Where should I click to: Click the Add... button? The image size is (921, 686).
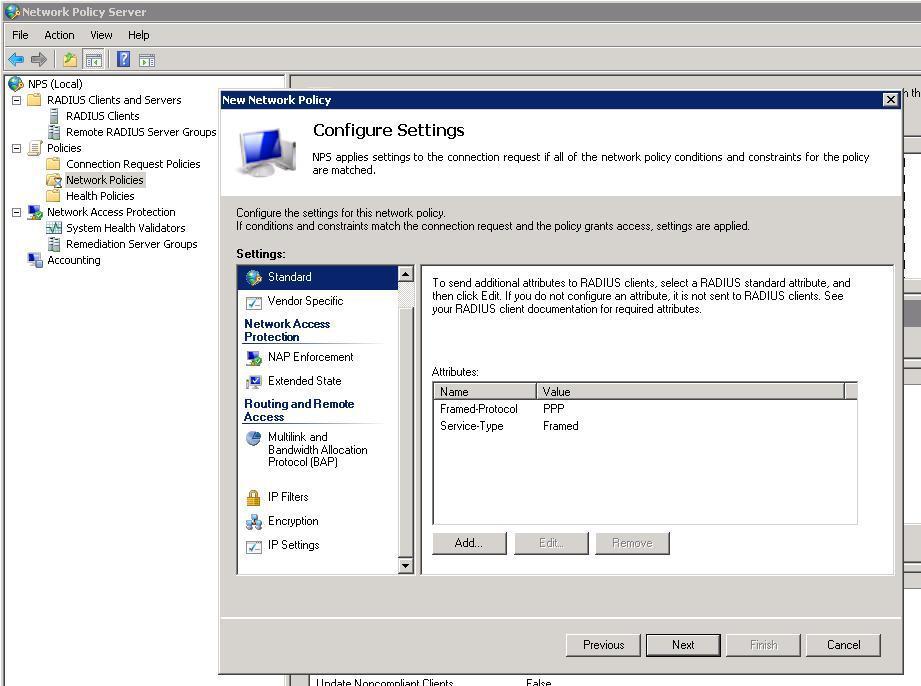[x=469, y=543]
